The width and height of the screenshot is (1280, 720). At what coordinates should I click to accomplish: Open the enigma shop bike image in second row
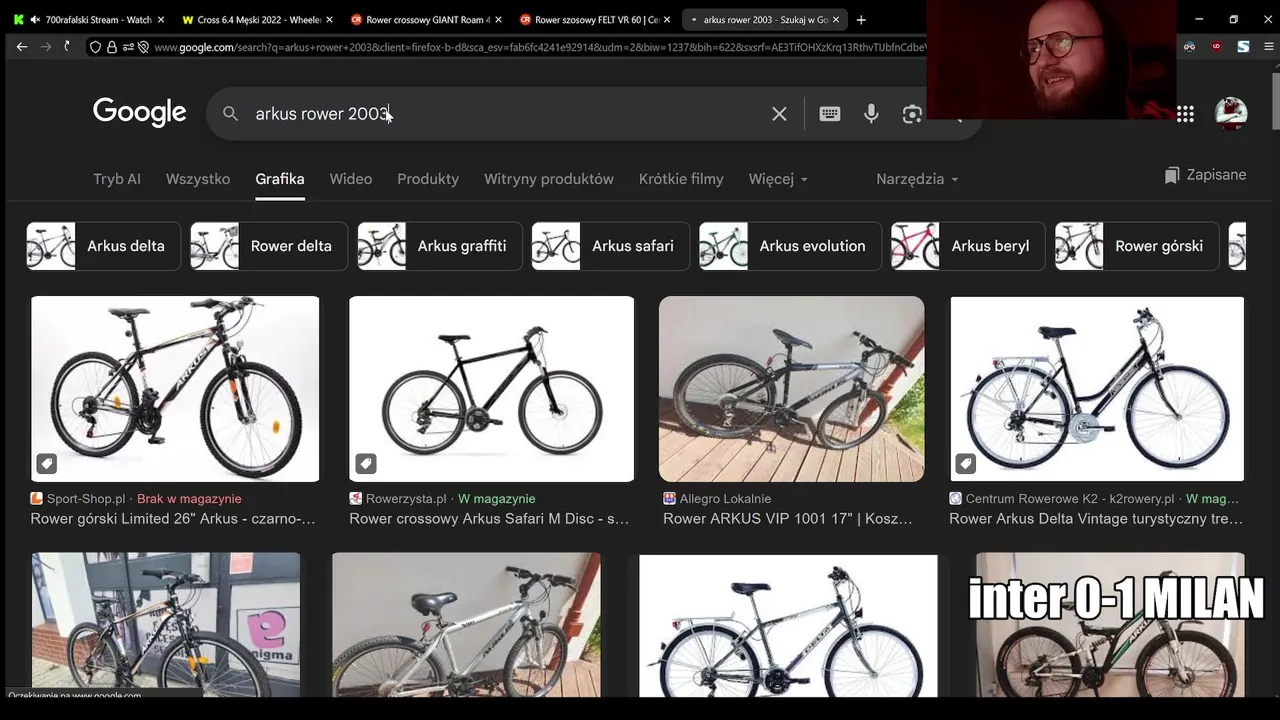[165, 625]
